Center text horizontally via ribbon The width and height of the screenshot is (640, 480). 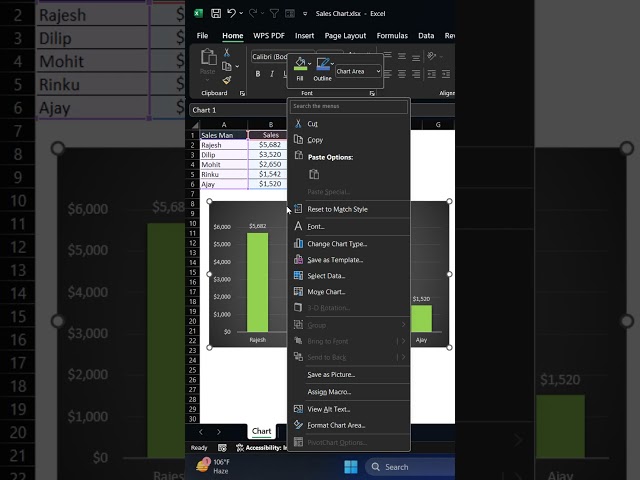[x=402, y=74]
